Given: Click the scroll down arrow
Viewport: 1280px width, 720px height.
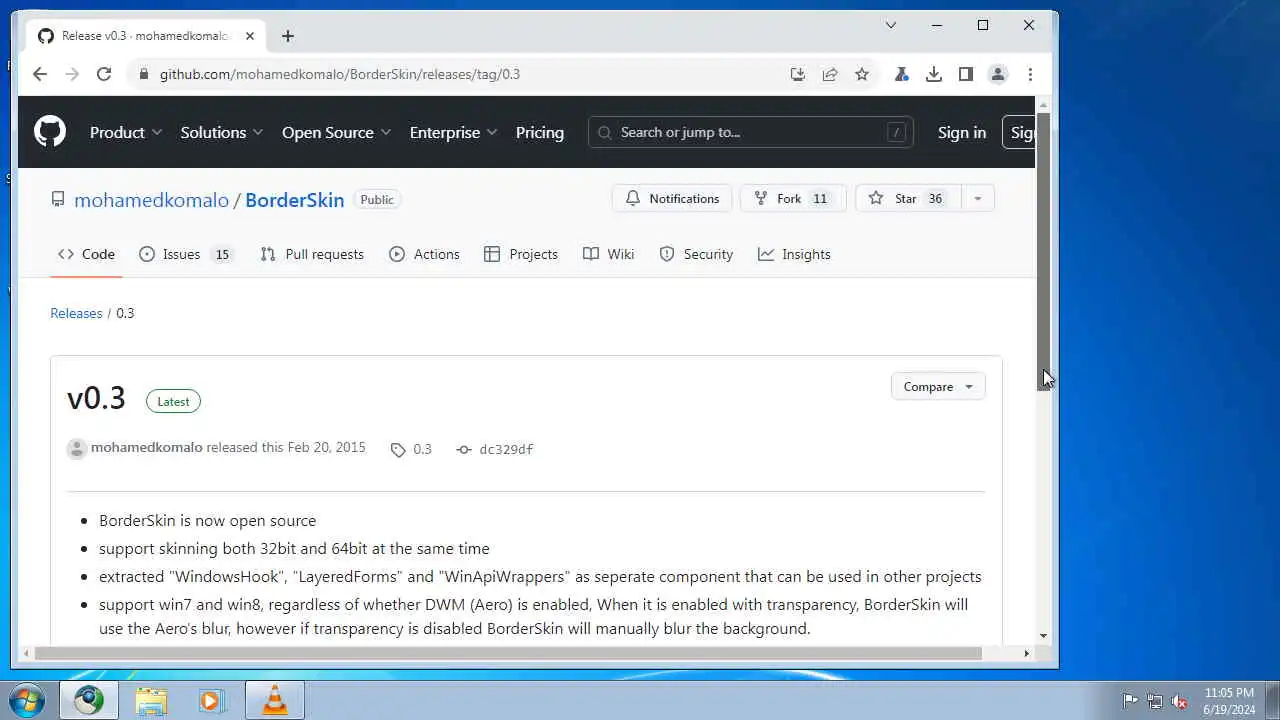Looking at the screenshot, I should (x=1043, y=636).
